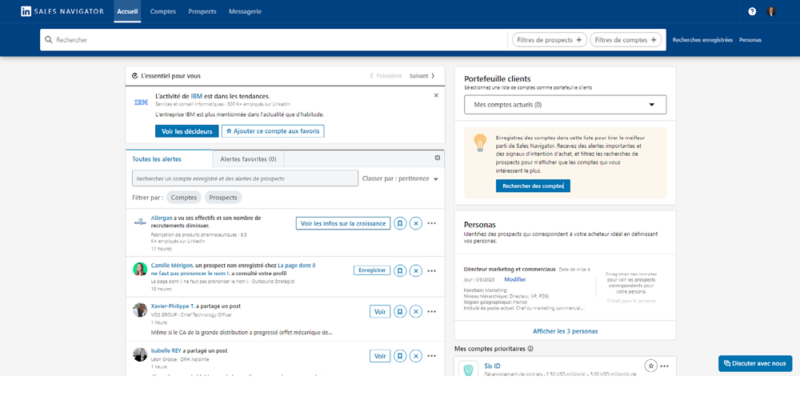Viewport: 800px width, 400px height.
Task: Open Camille Mérigon's name link
Action: pos(172,265)
